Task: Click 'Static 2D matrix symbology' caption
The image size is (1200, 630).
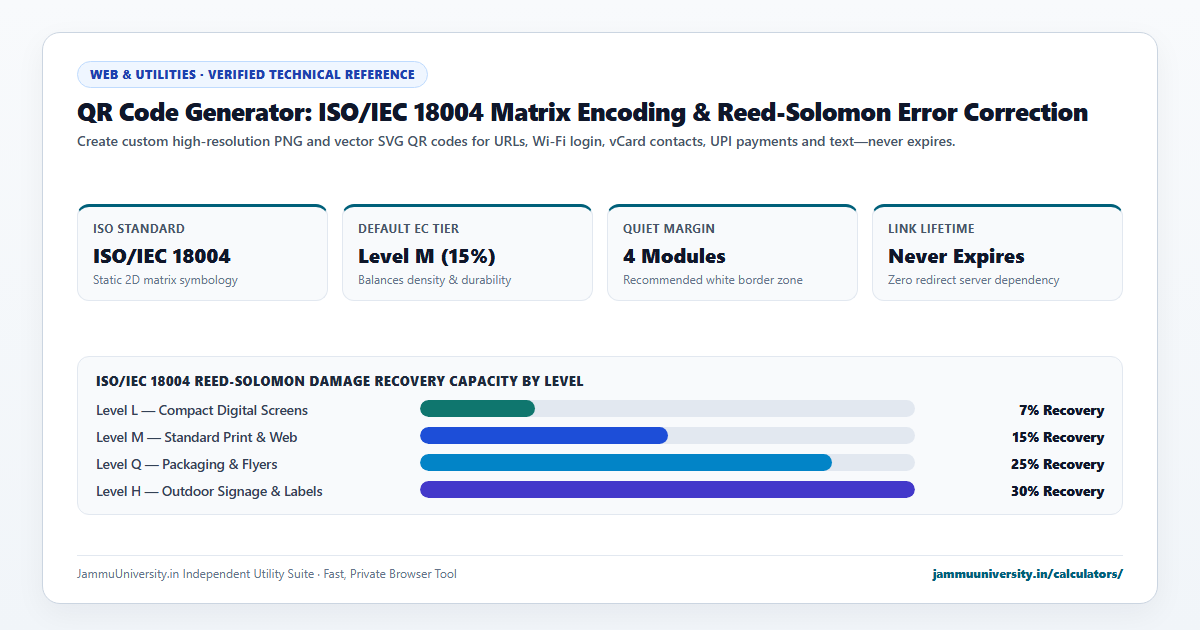Action: coord(165,280)
